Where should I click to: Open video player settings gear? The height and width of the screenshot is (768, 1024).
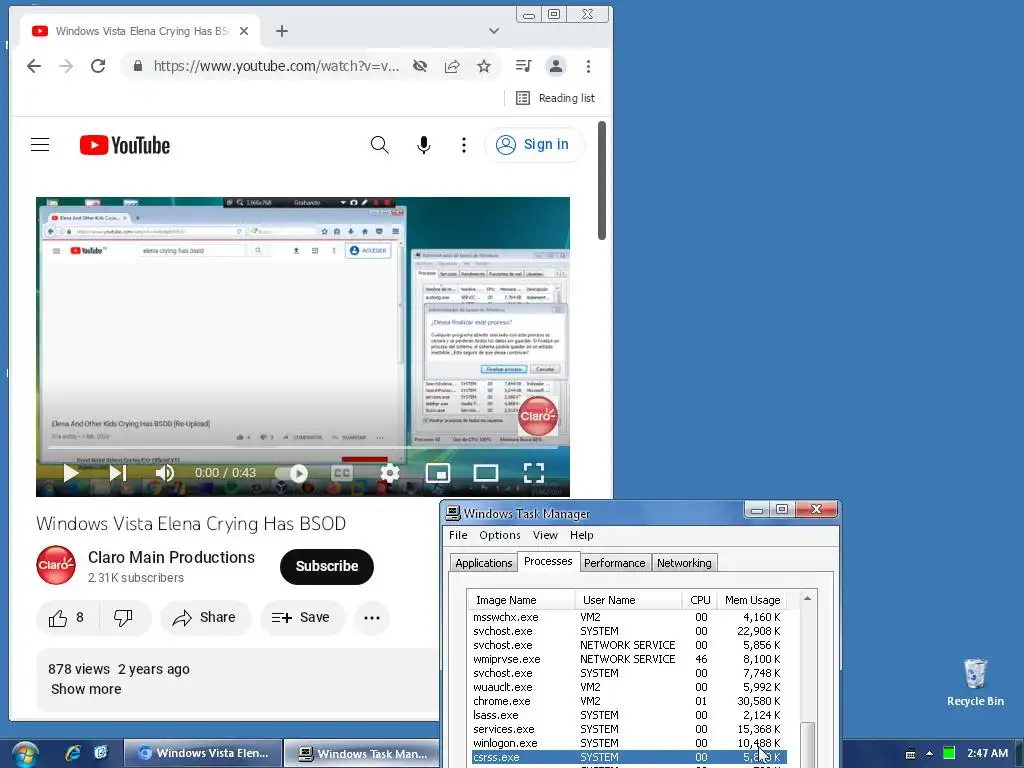pos(390,473)
